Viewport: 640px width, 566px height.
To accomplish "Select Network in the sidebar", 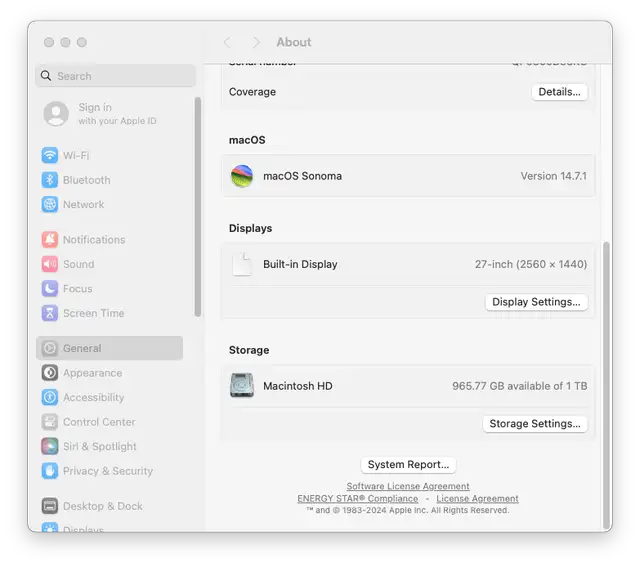I will 83,204.
